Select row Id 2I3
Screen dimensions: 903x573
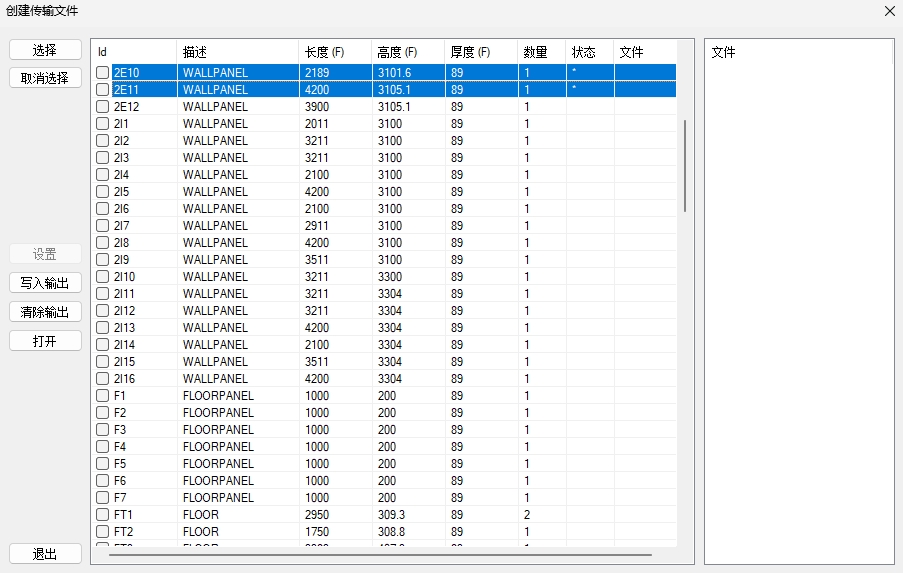click(x=122, y=158)
